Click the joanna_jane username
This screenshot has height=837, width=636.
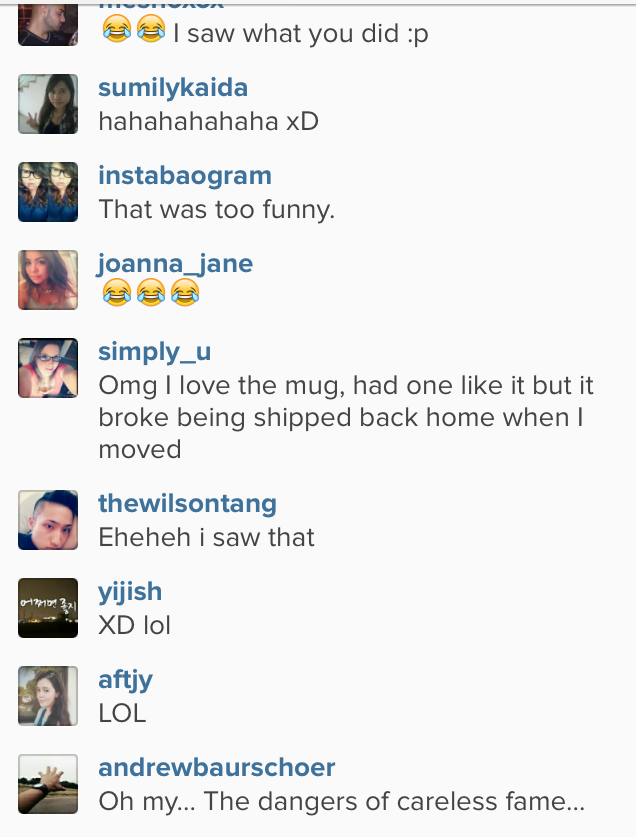pos(175,264)
